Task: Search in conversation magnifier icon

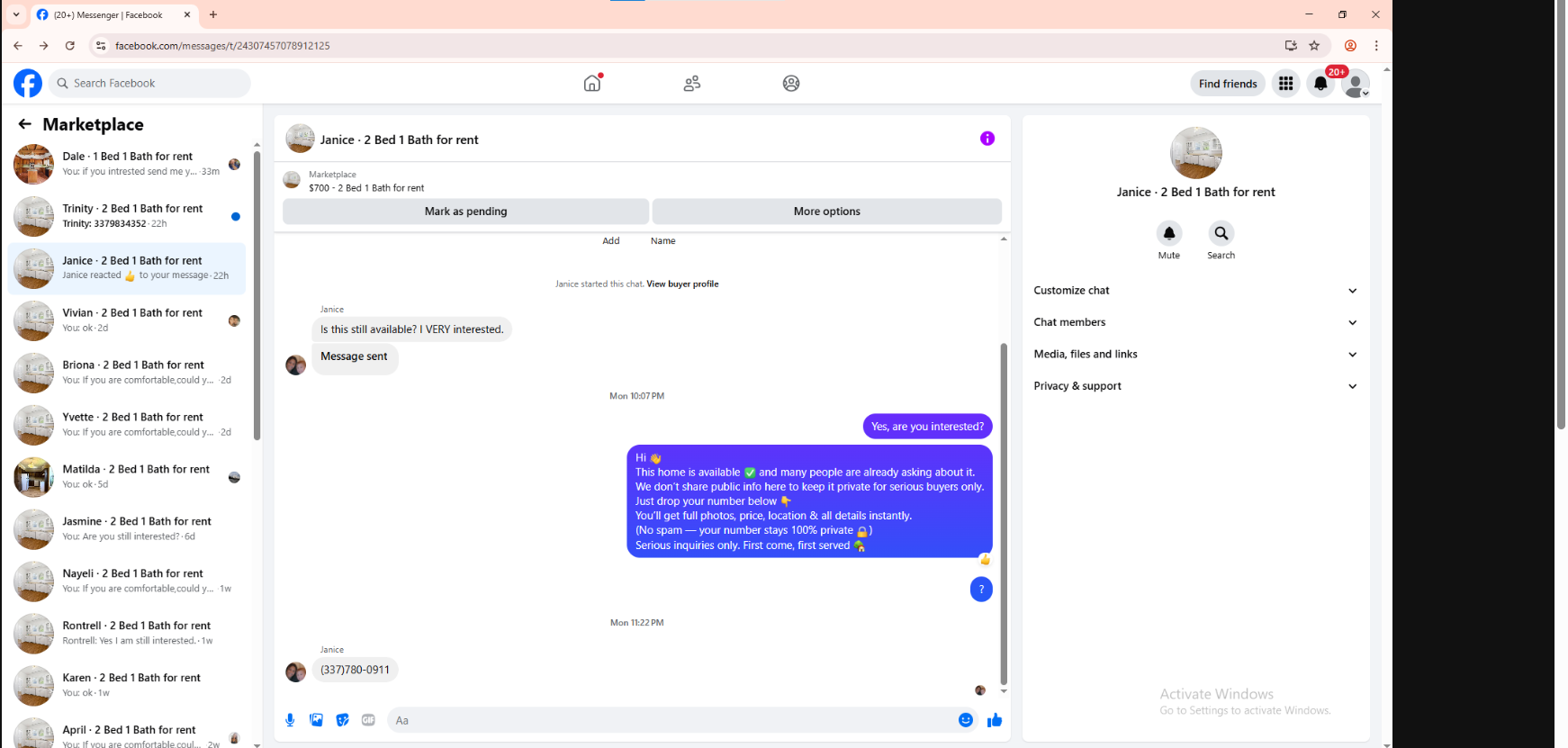Action: (x=1221, y=233)
